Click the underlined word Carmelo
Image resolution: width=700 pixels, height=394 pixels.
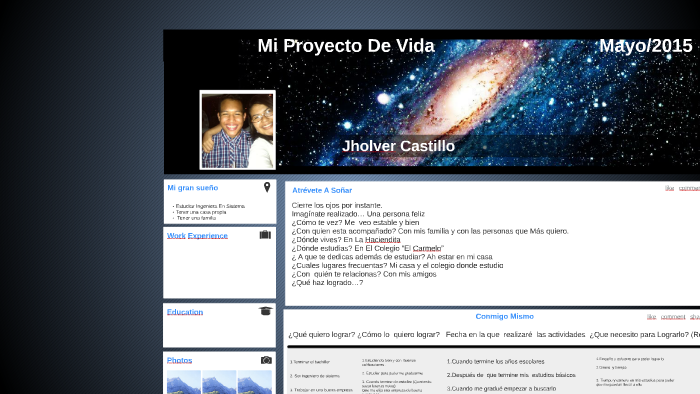pyautogui.click(x=427, y=248)
